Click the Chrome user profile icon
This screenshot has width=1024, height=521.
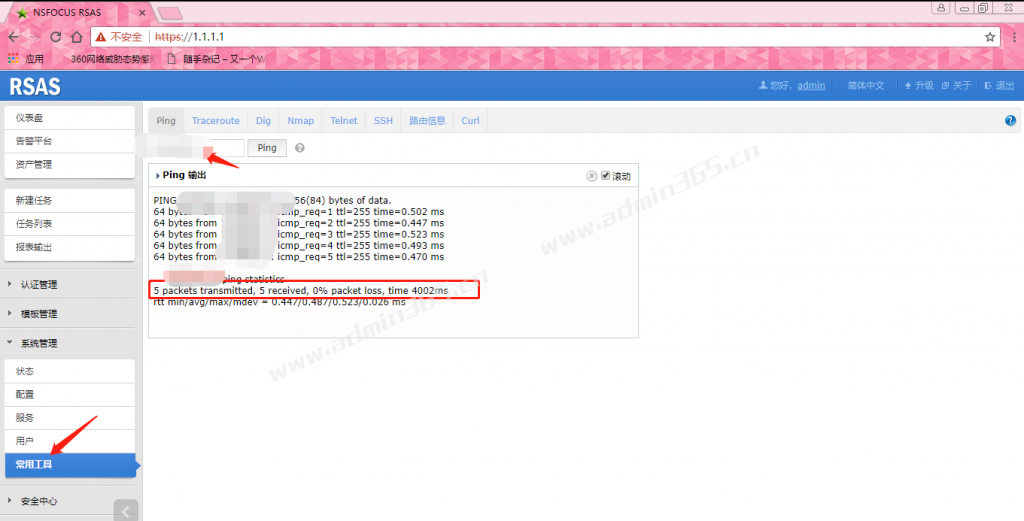tap(941, 8)
